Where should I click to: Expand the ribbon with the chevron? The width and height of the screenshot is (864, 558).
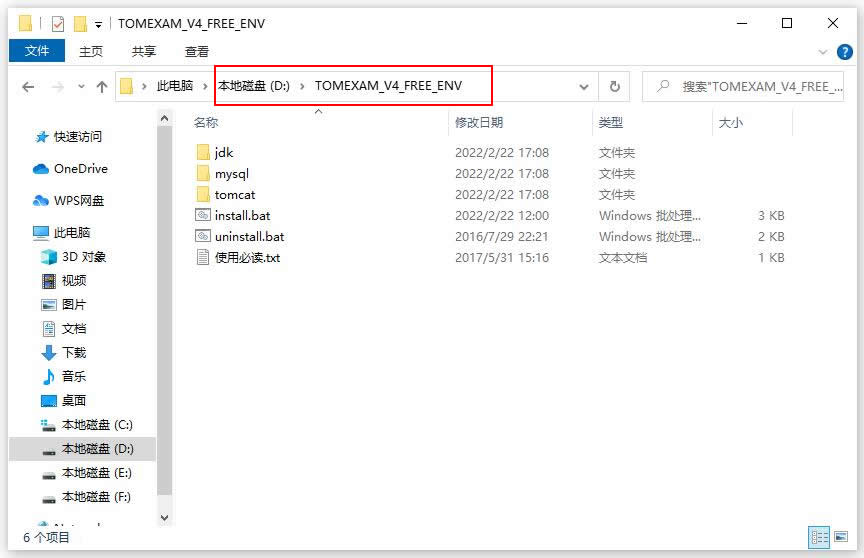(x=823, y=52)
